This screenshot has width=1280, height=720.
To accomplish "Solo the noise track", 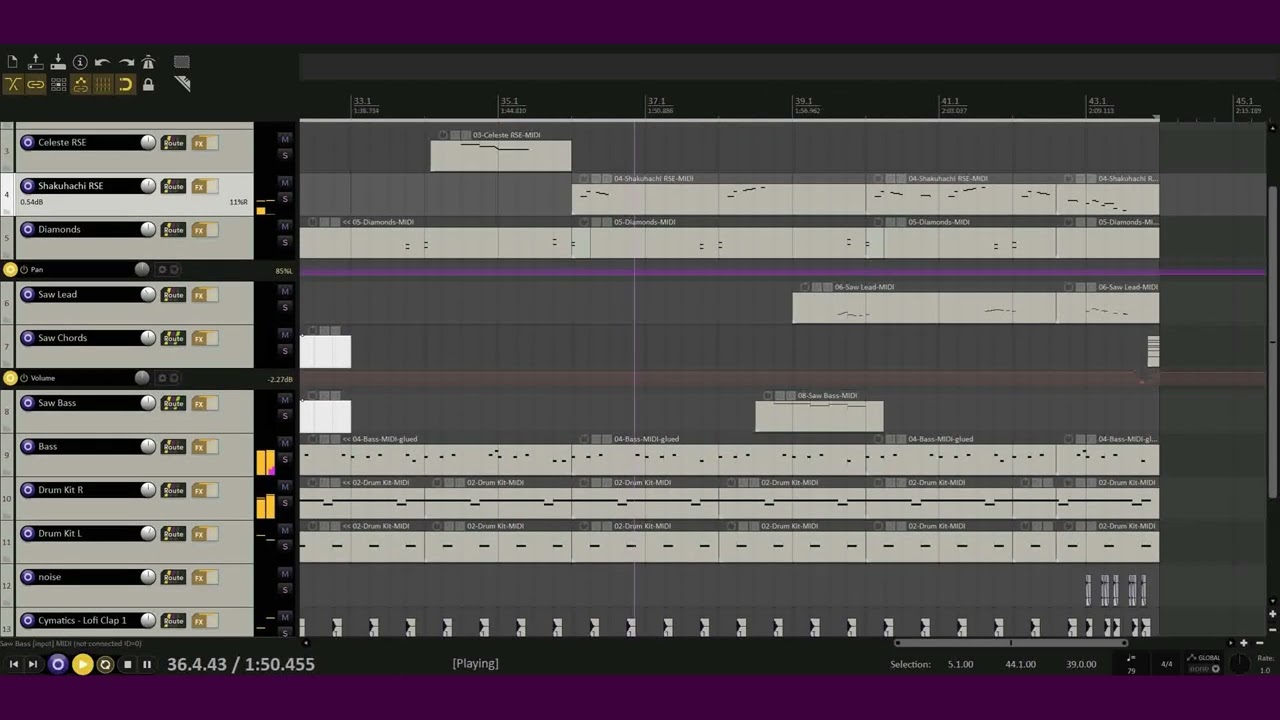I will (285, 589).
